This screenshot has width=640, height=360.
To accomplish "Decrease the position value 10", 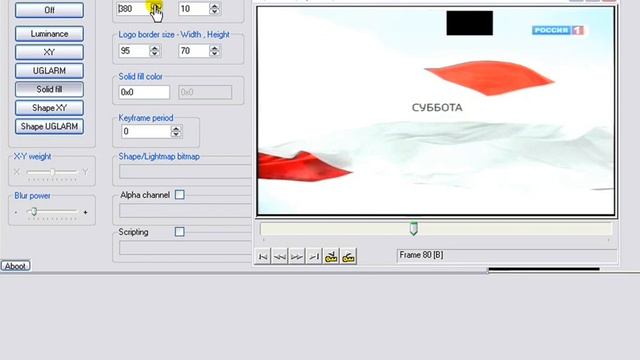I will [x=215, y=11].
